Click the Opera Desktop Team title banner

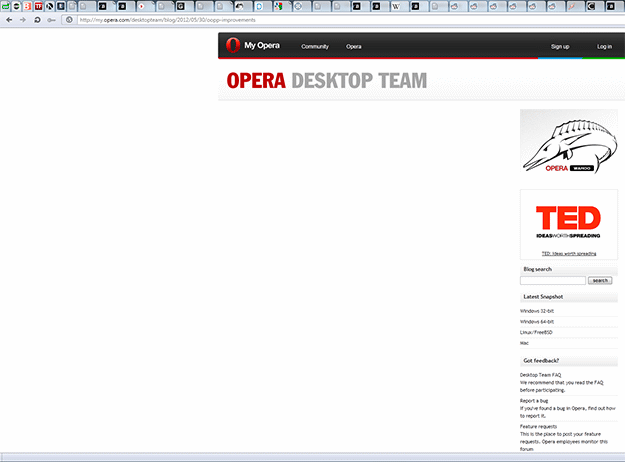tap(327, 81)
